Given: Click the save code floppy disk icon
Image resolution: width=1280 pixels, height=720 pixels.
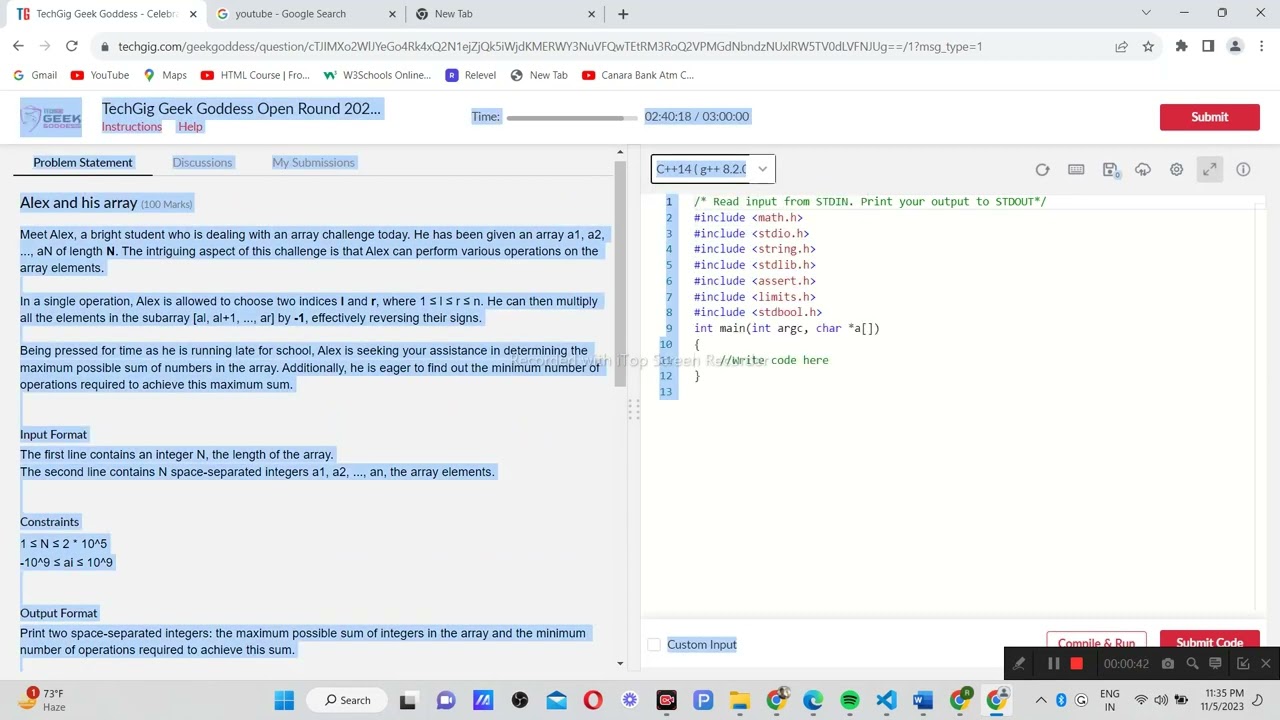Looking at the screenshot, I should click(x=1110, y=170).
